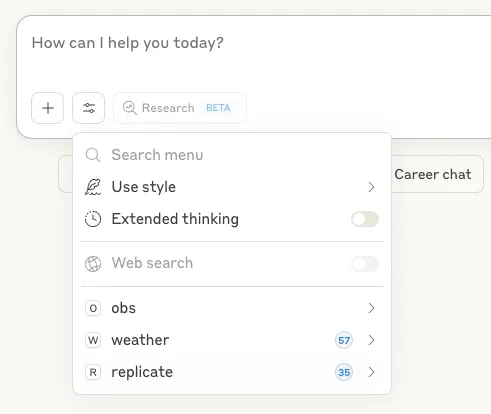Click the feather Use style icon
491x414 pixels.
pyautogui.click(x=93, y=187)
